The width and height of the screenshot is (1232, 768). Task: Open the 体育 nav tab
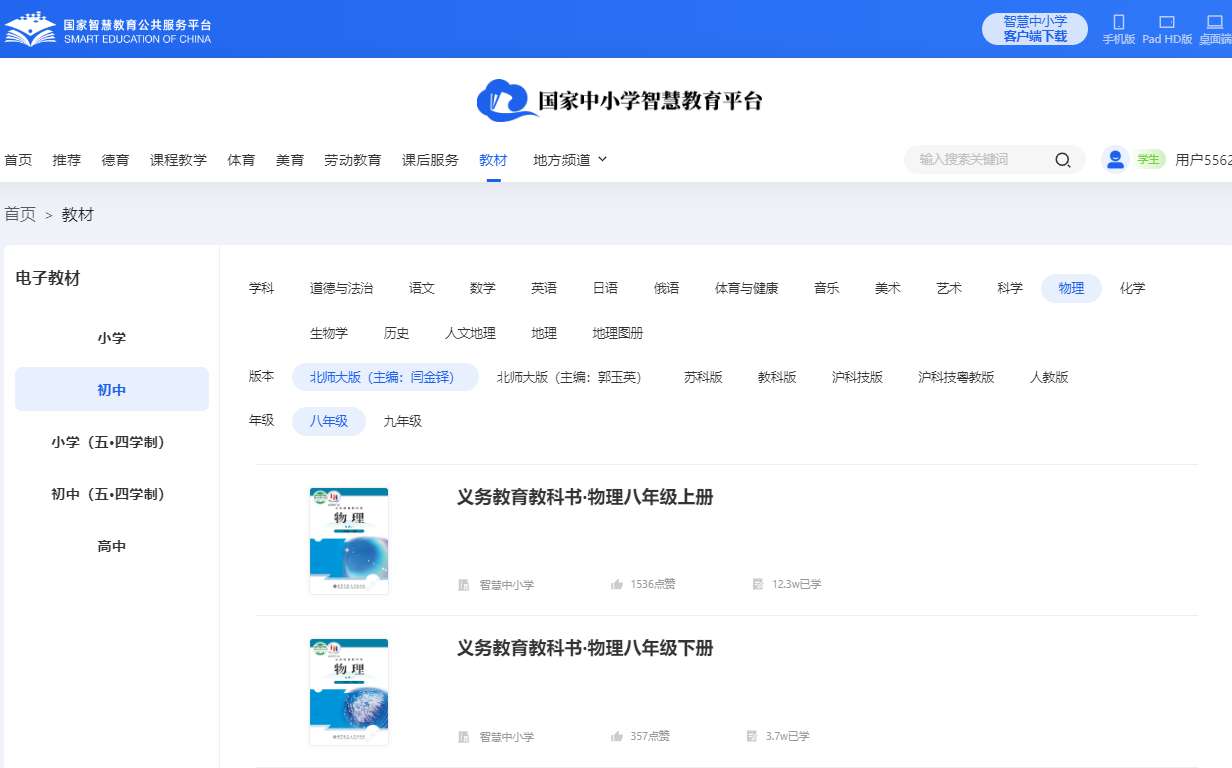point(241,160)
